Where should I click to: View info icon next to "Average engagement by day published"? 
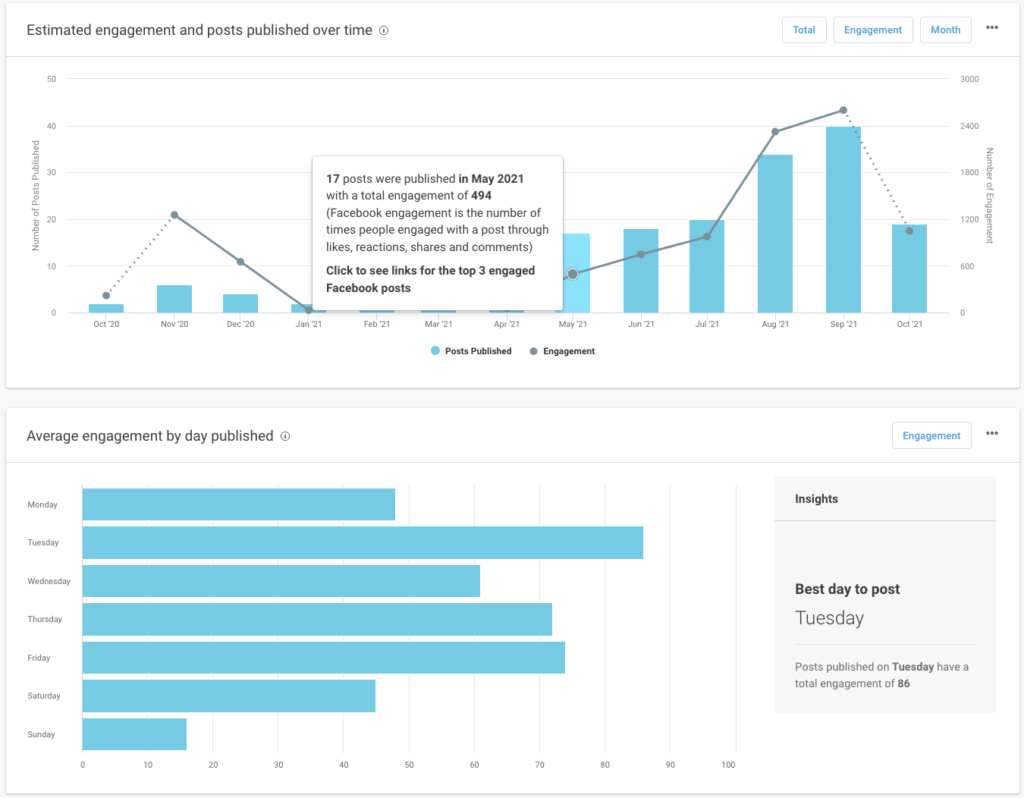click(286, 436)
